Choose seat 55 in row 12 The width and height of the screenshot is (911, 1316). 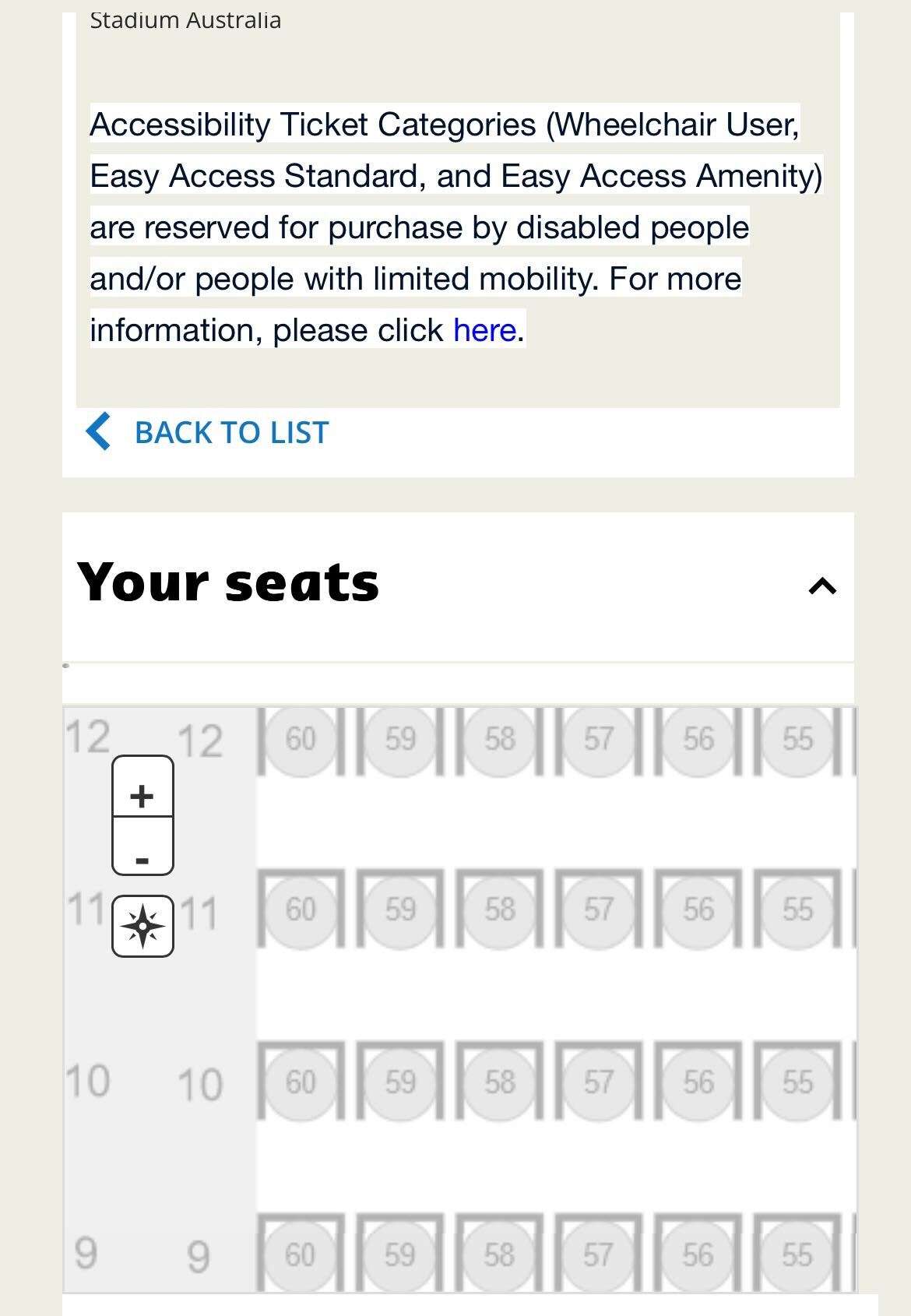[797, 739]
